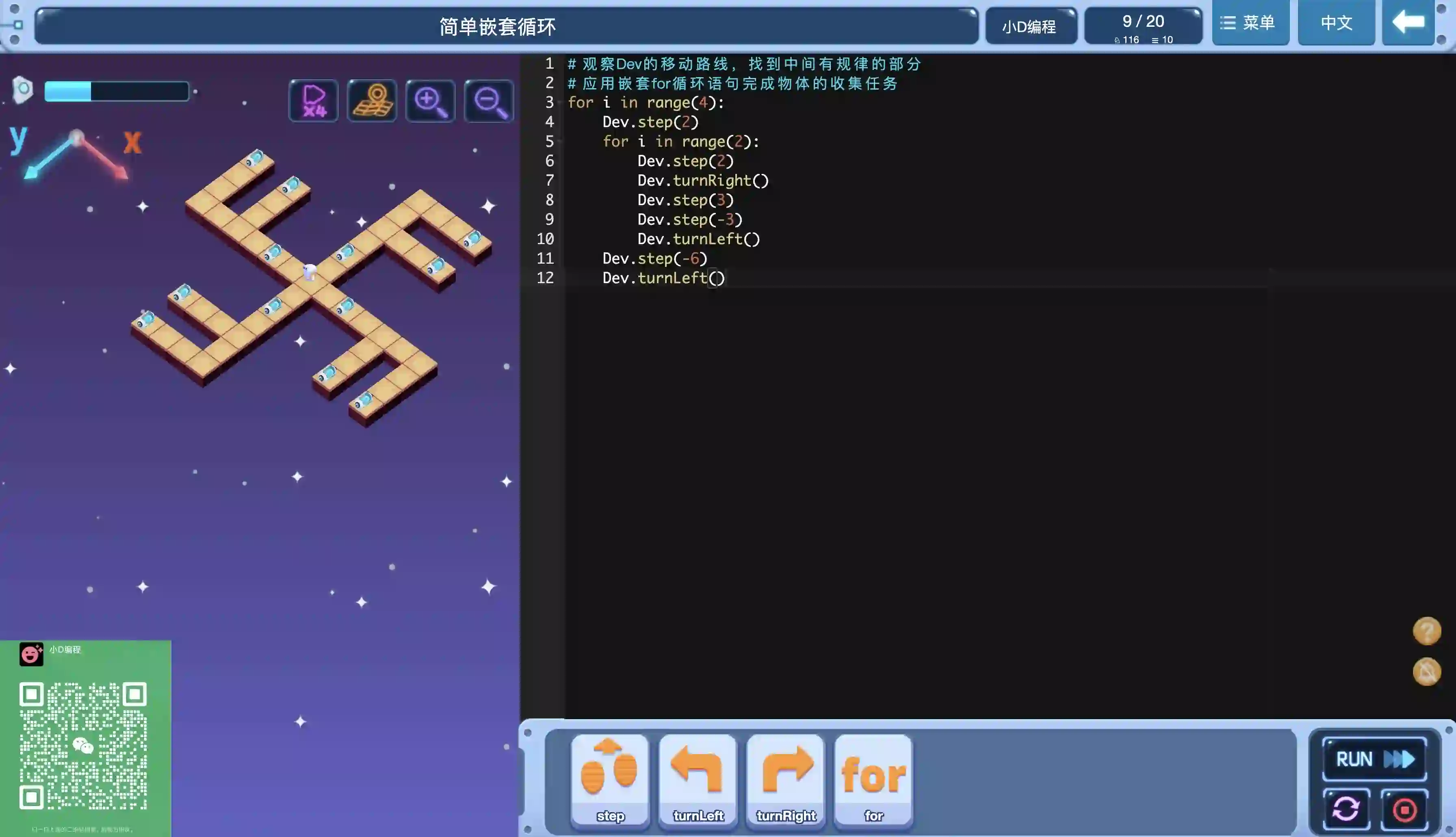Zoom out of the game map
Image resolution: width=1456 pixels, height=837 pixels.
(489, 101)
